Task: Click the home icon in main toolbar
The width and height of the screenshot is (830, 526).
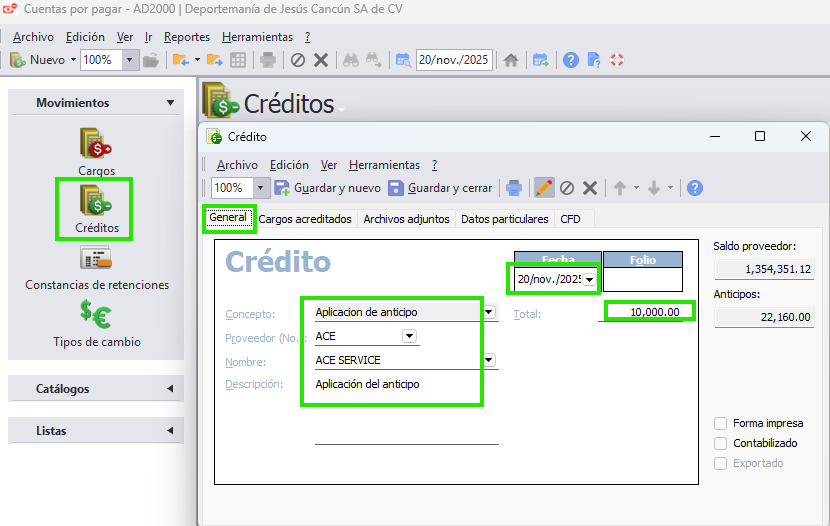Action: click(511, 60)
